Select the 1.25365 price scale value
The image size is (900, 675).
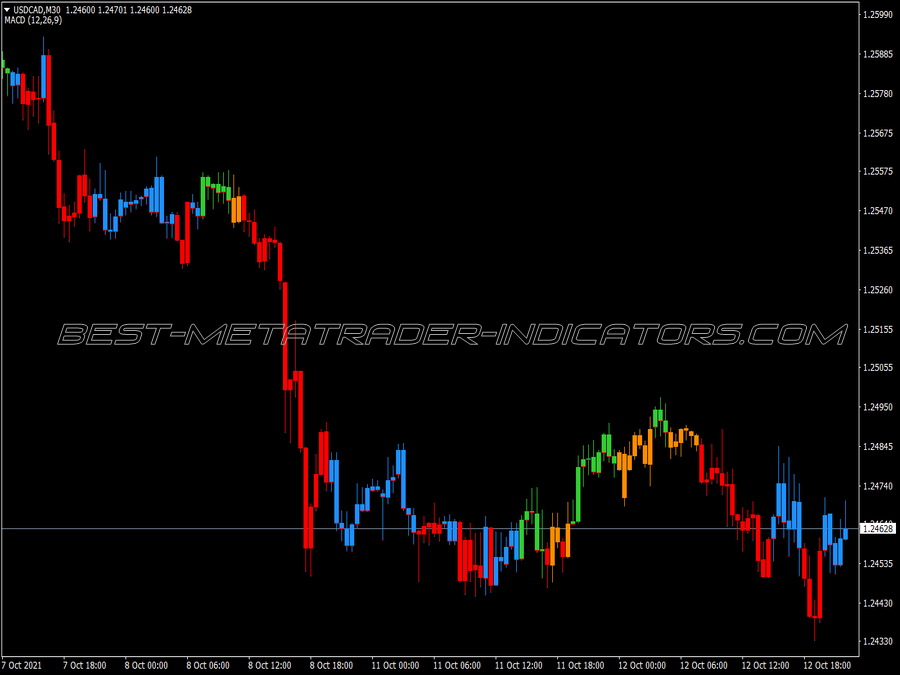point(878,251)
